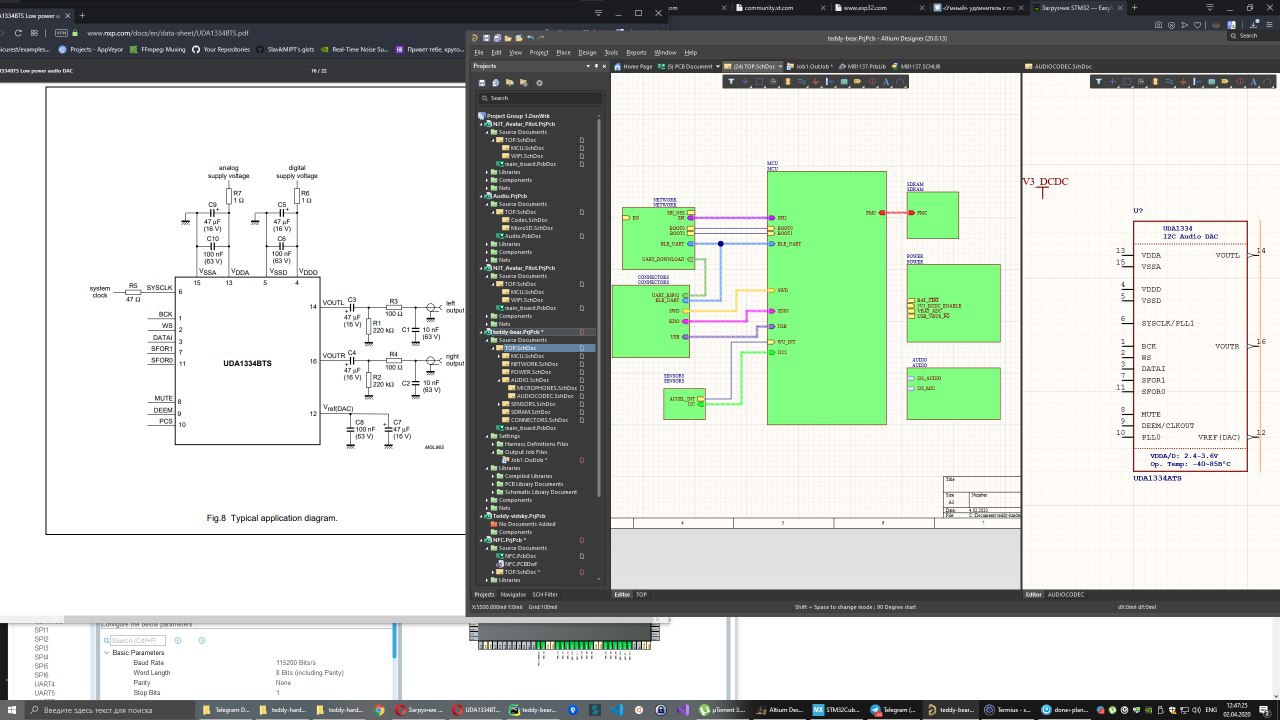Screen dimensions: 1280x720
Task: Click Undo arrow in Altium title bar
Action: 530,38
